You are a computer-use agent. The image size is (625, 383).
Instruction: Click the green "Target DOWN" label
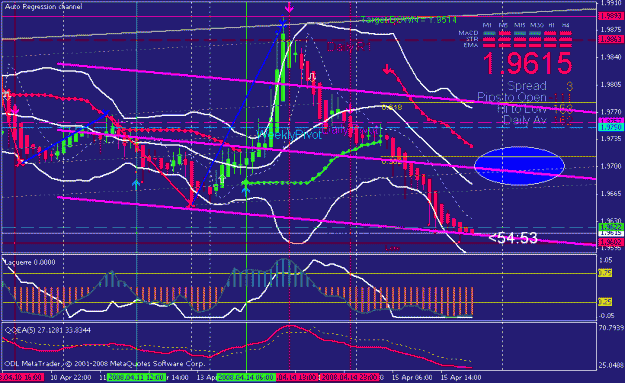409,20
